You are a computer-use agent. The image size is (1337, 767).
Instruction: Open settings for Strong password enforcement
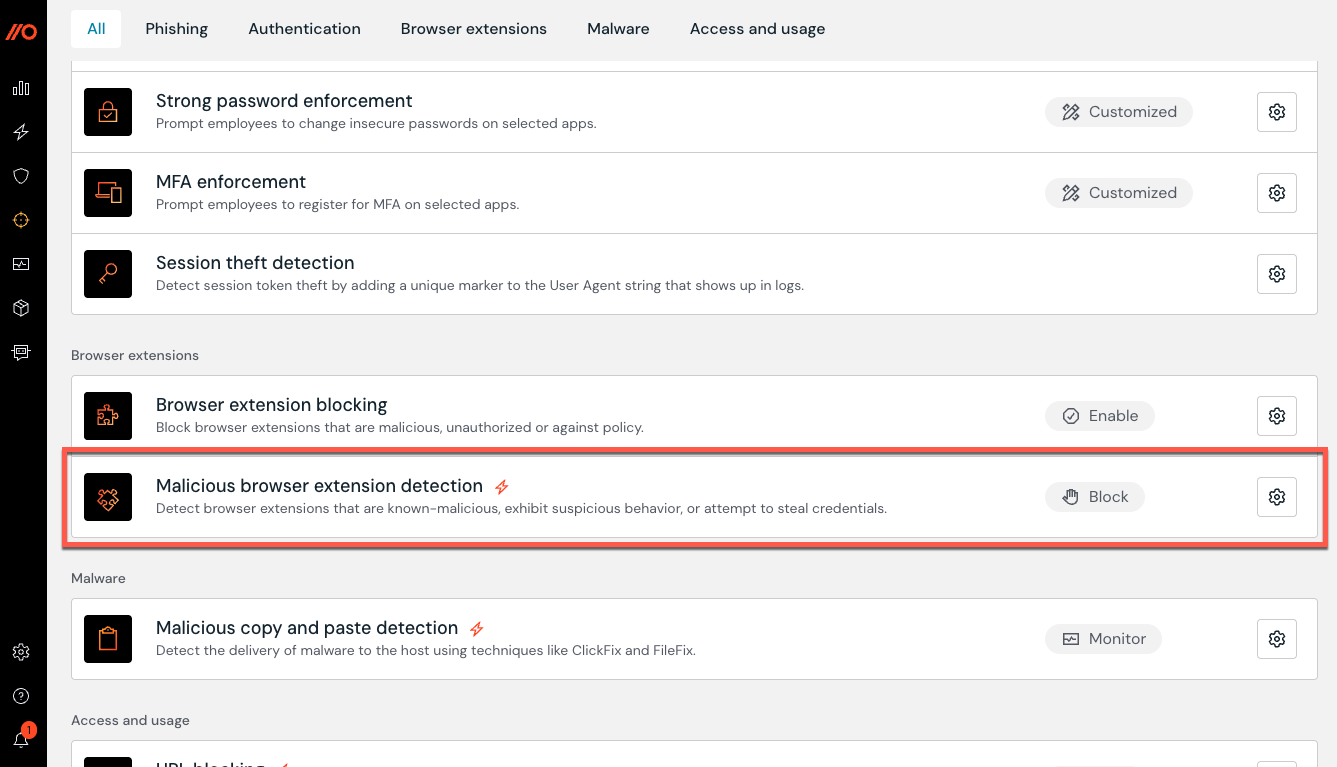tap(1276, 111)
